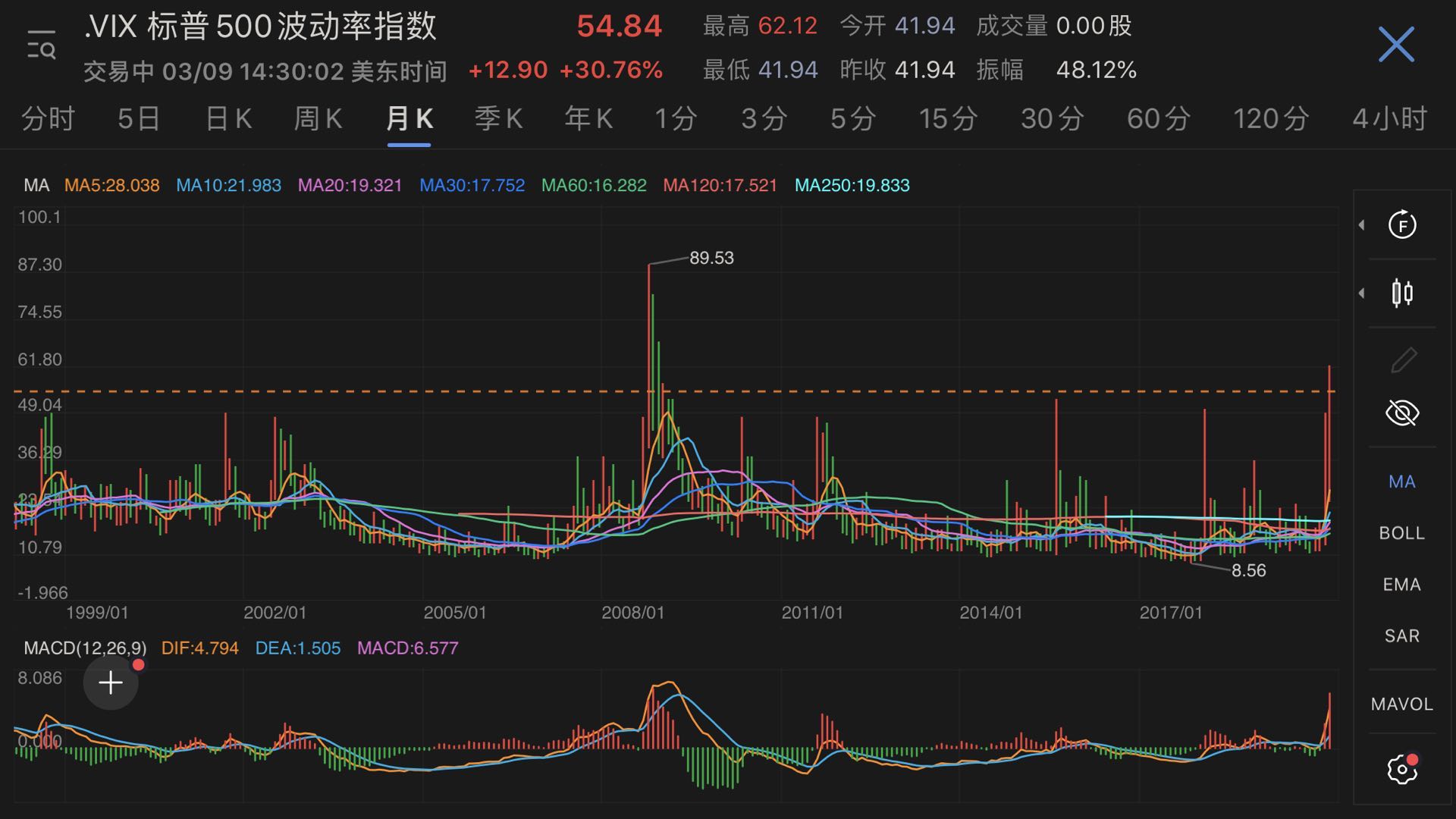This screenshot has height=819, width=1456.
Task: Click the 2008/01 date axis label
Action: (x=632, y=613)
